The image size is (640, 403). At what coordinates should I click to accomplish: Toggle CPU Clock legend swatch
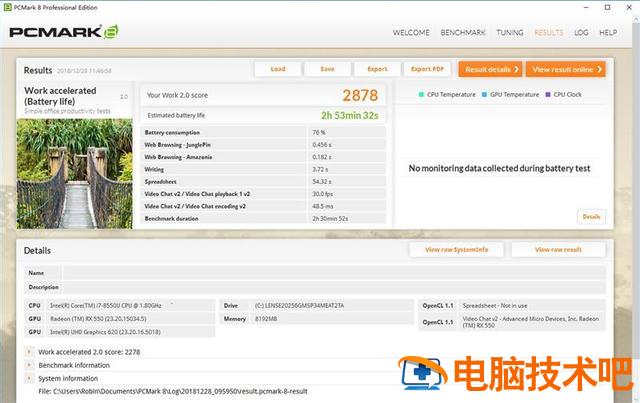click(x=548, y=94)
